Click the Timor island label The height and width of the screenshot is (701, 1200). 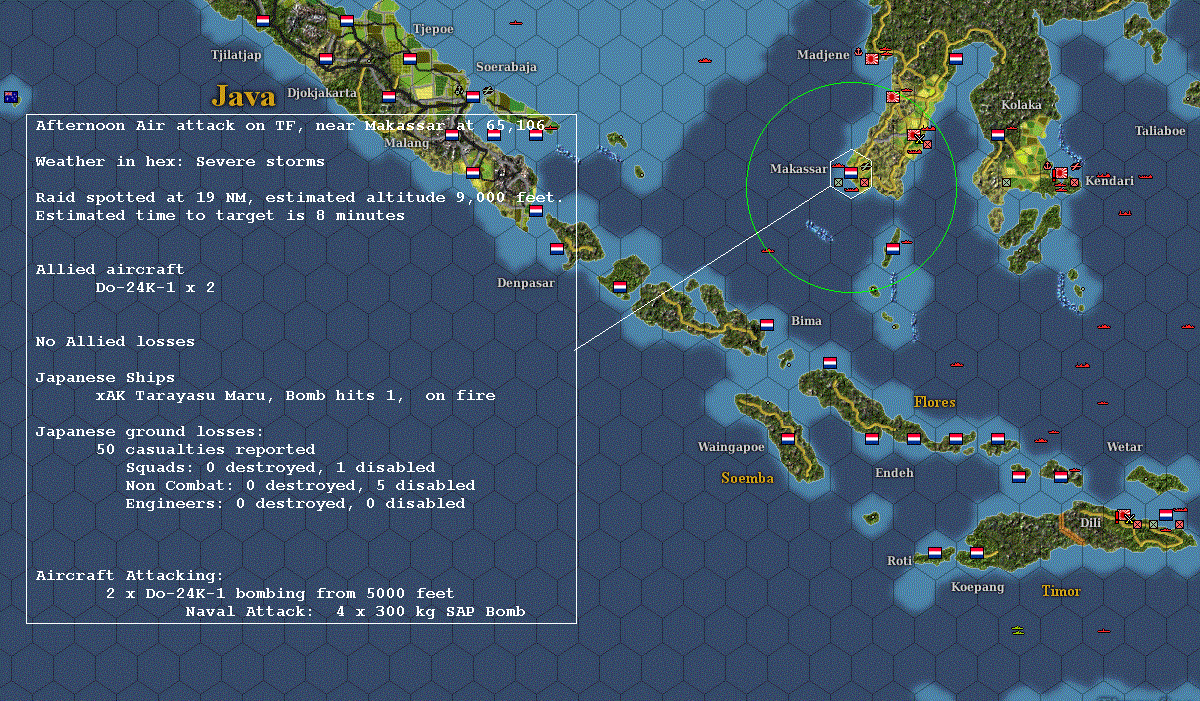[x=1061, y=591]
